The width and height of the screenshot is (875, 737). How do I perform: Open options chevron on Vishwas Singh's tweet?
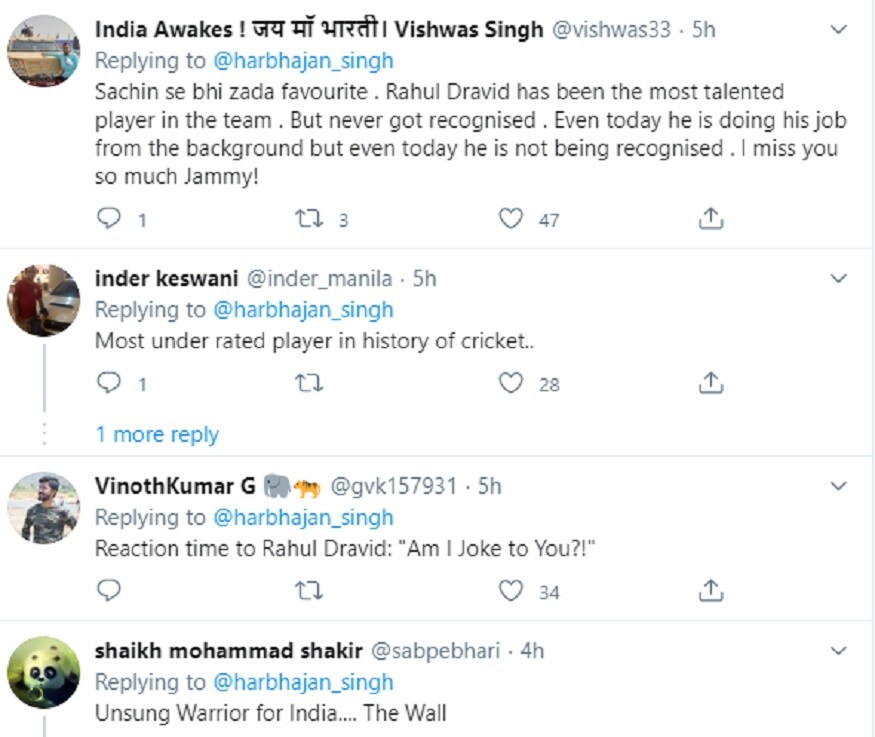pyautogui.click(x=839, y=29)
